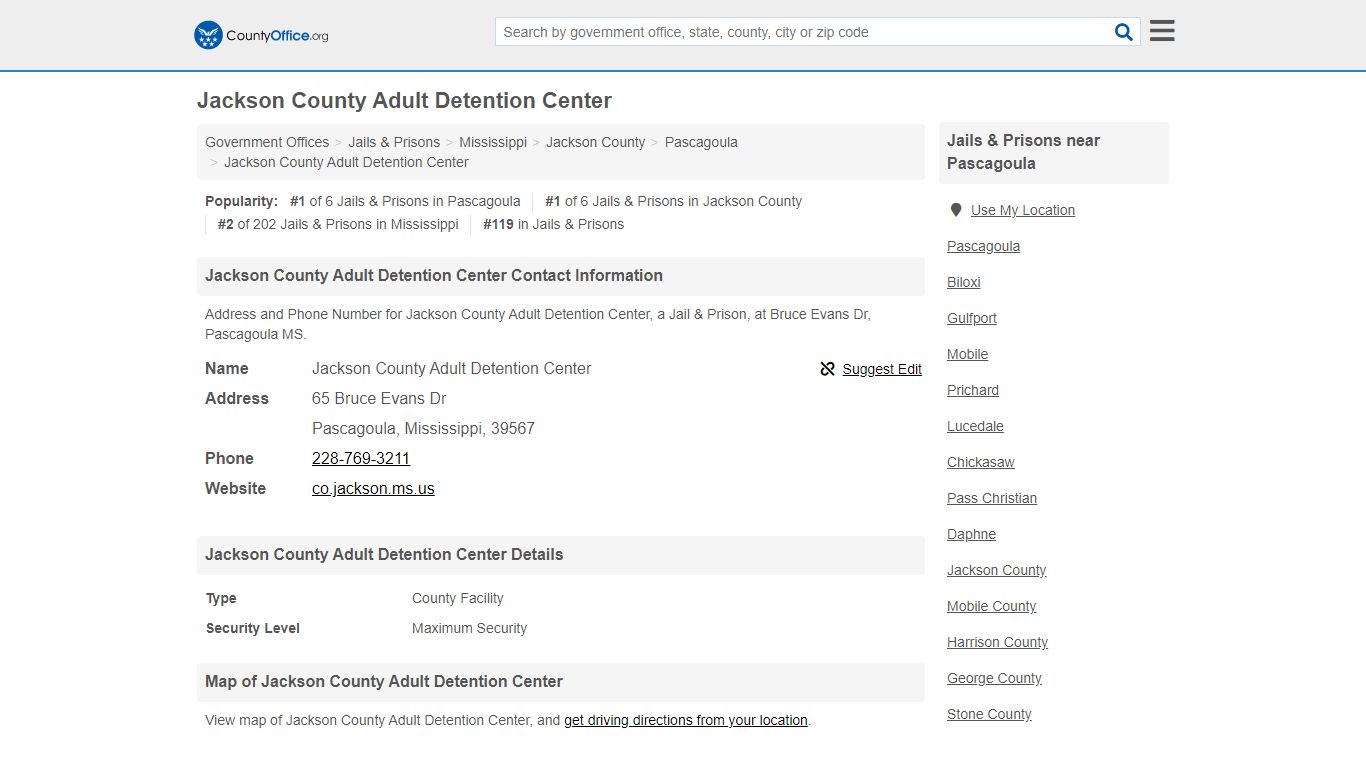Click Suggest Edit link

[882, 369]
